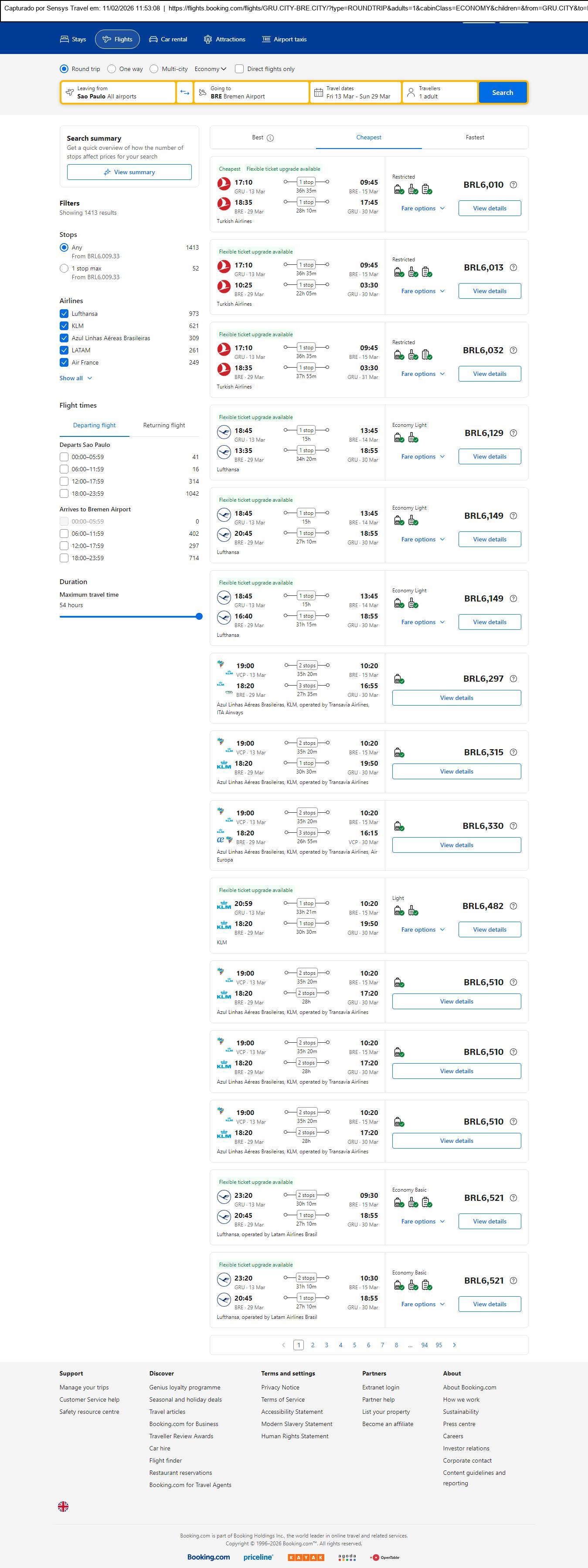This screenshot has width=588, height=1568.
Task: Expand Fare options for the BRL6,129 Lufthansa flight
Action: (x=423, y=456)
